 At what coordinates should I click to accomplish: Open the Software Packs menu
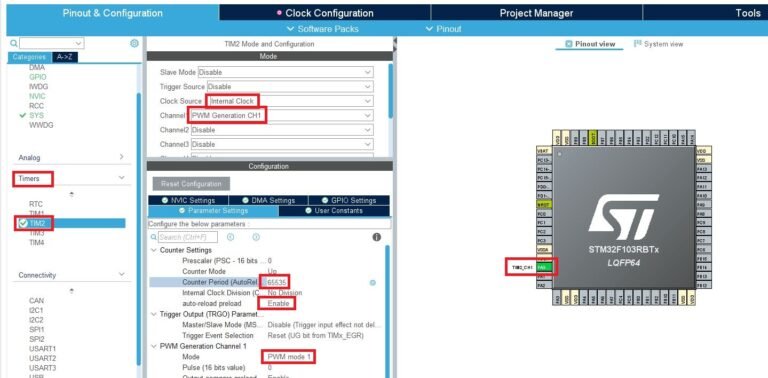coord(323,29)
